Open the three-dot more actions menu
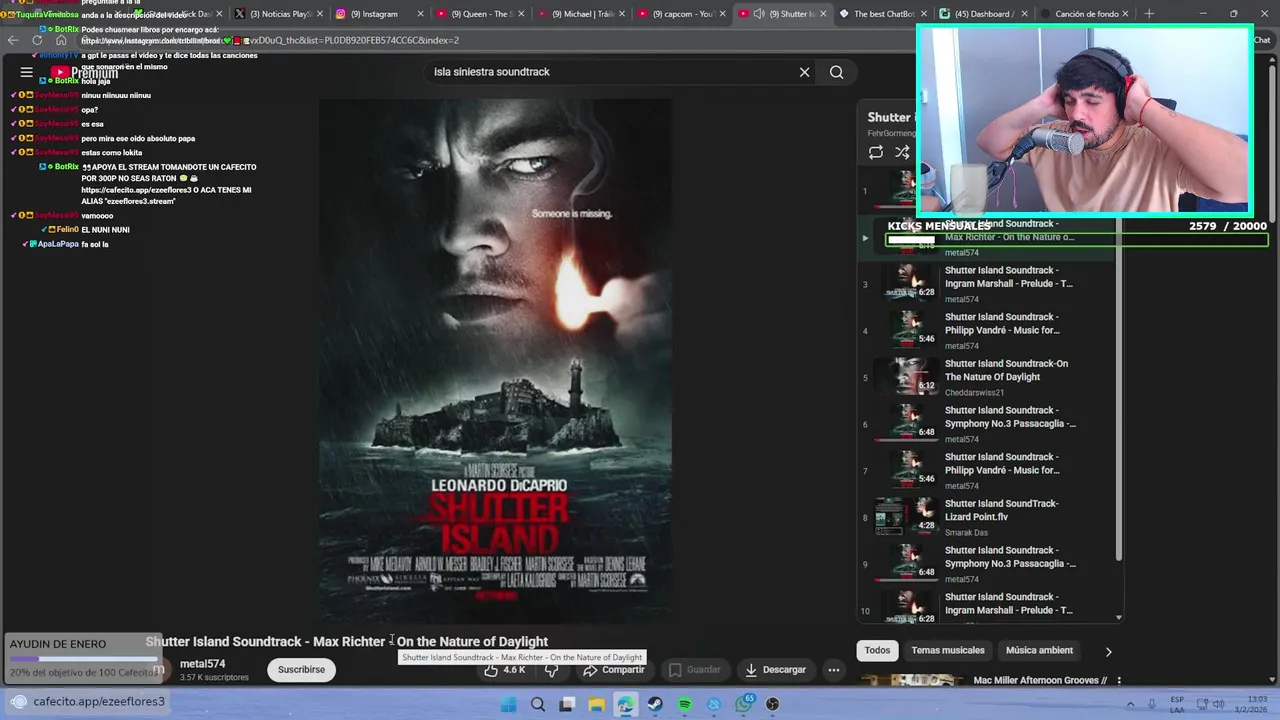The image size is (1280, 720). point(833,670)
